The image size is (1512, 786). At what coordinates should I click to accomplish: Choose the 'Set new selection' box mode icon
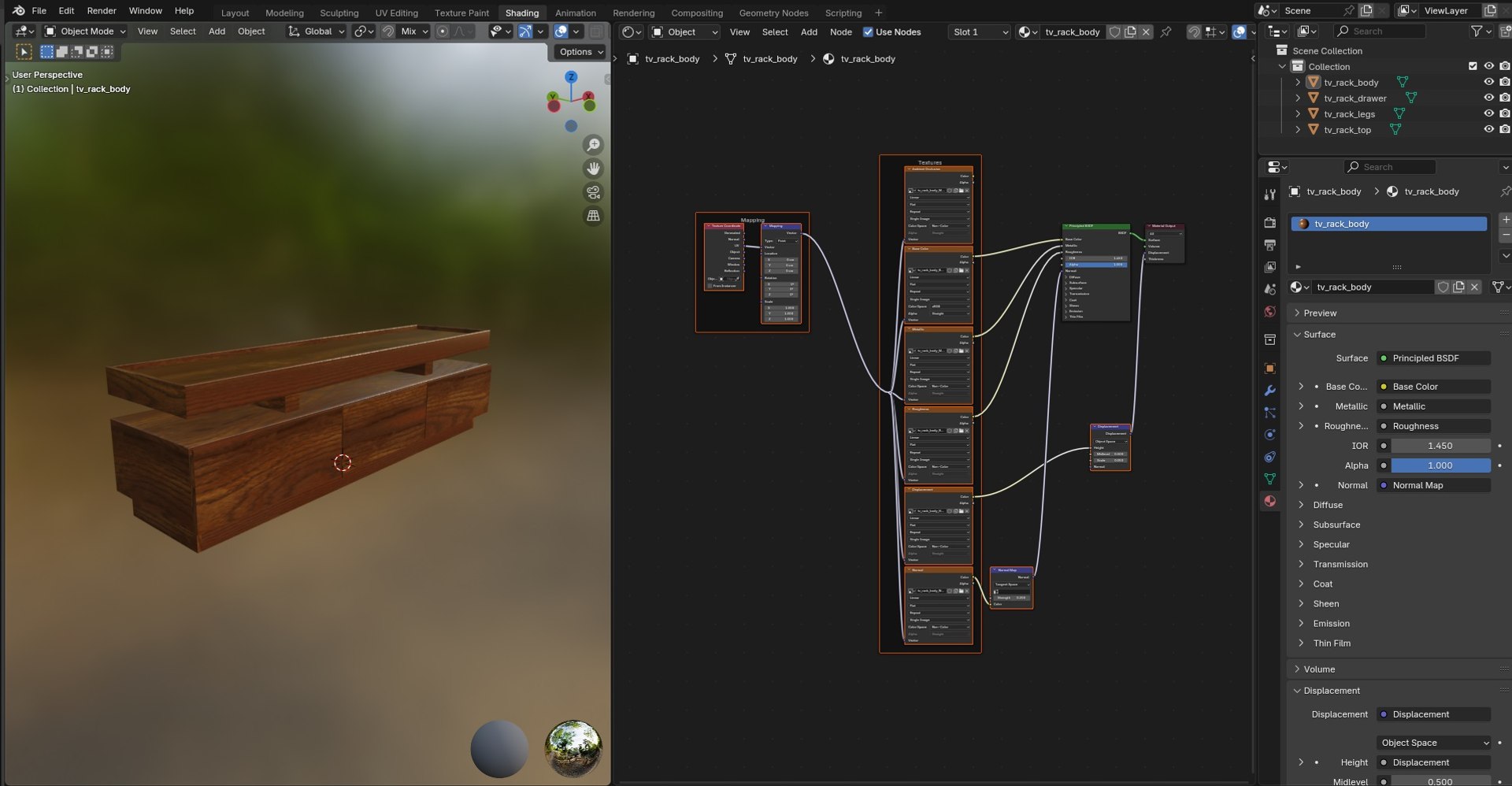[47, 52]
